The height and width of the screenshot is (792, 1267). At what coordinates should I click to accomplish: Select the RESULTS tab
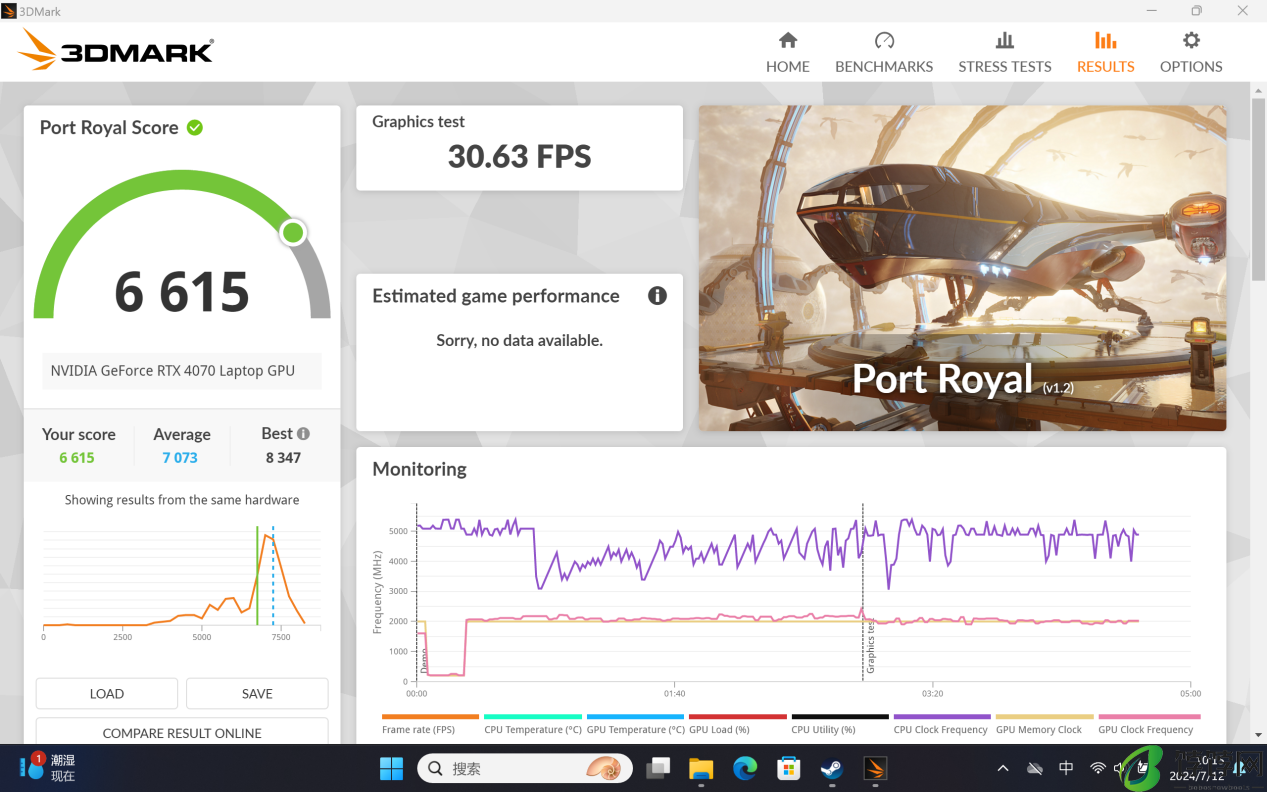(x=1105, y=53)
